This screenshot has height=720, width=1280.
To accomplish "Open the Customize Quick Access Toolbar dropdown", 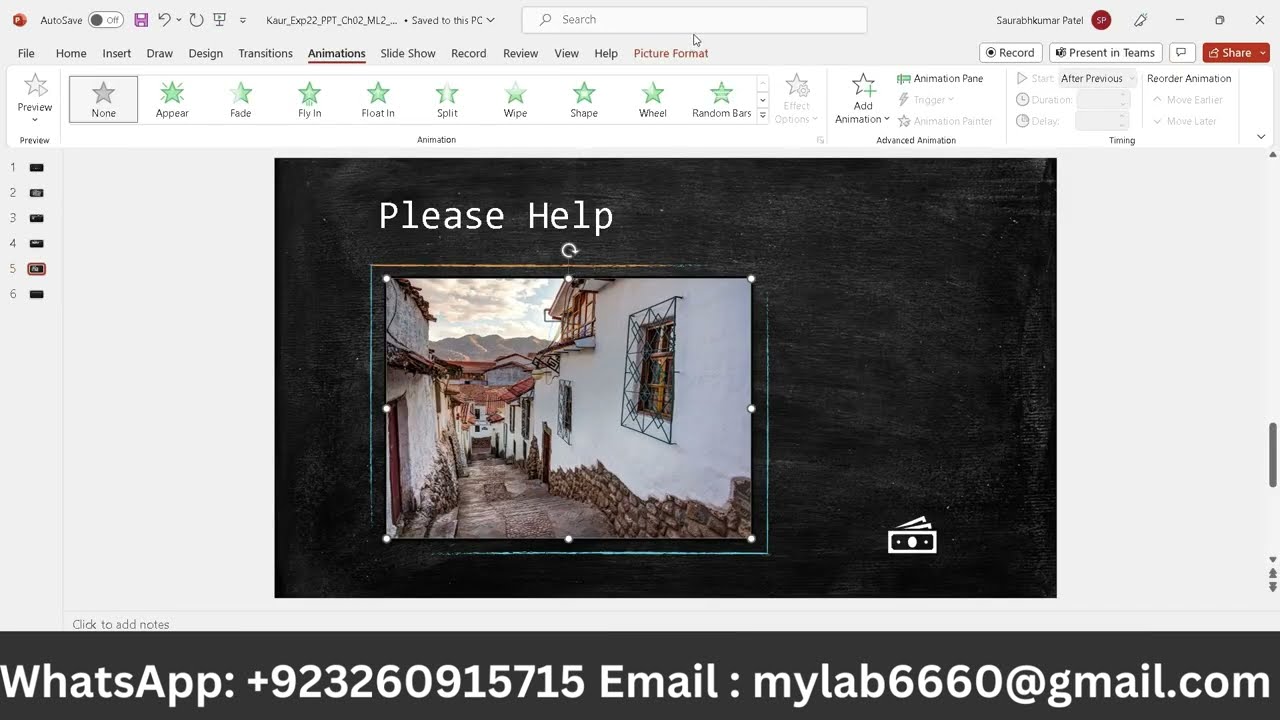I will 242,20.
